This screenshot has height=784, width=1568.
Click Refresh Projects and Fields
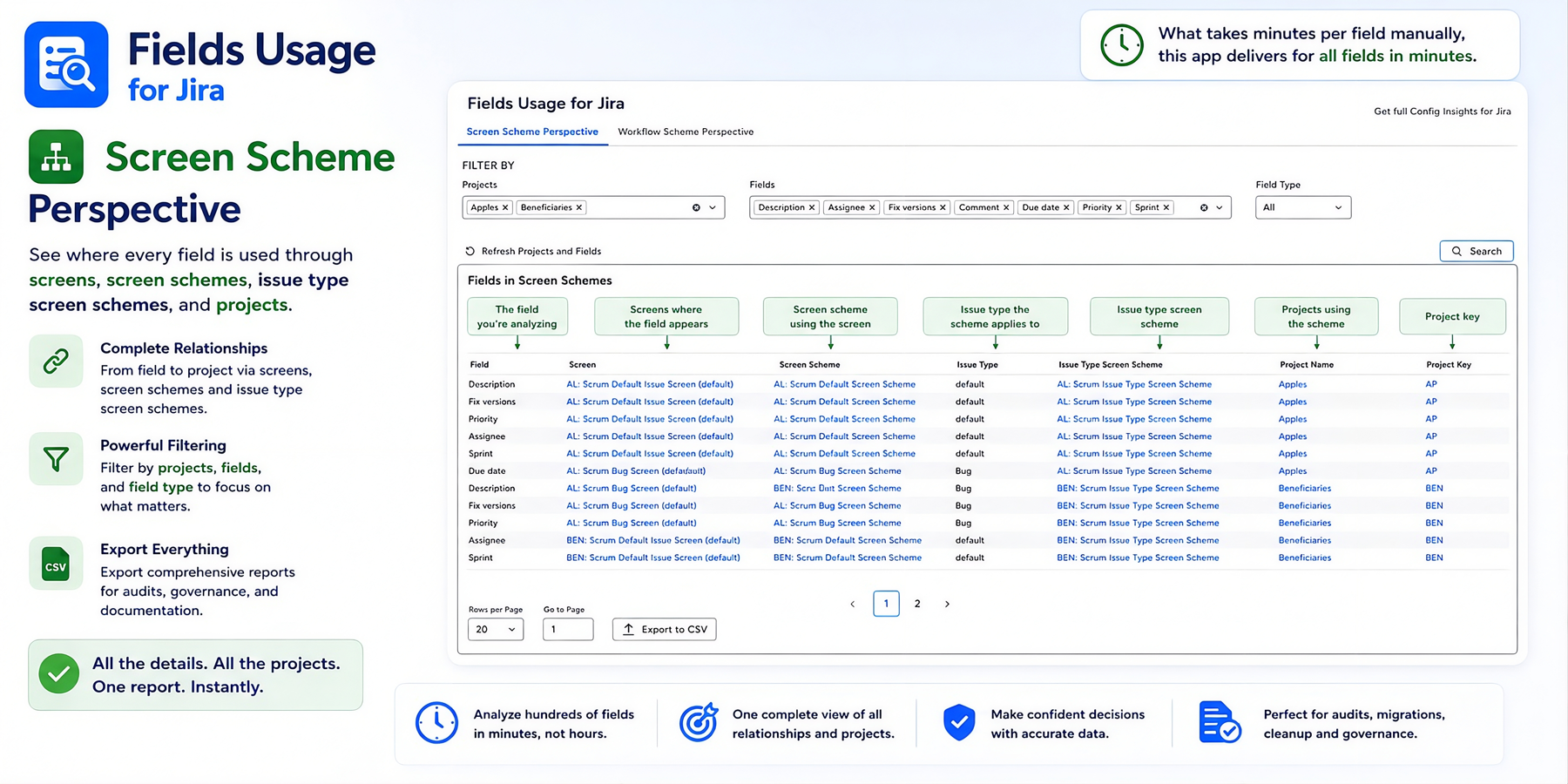[x=533, y=251]
